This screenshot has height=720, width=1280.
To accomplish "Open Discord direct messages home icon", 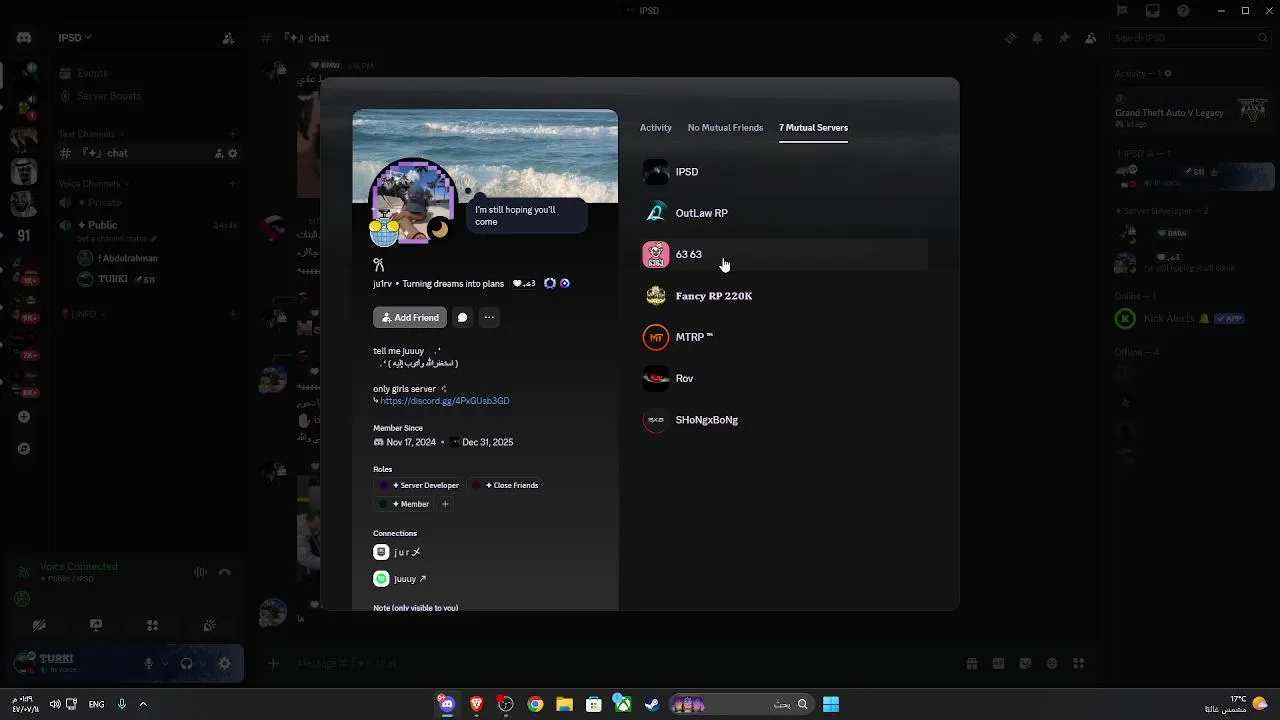I will pyautogui.click(x=24, y=38).
